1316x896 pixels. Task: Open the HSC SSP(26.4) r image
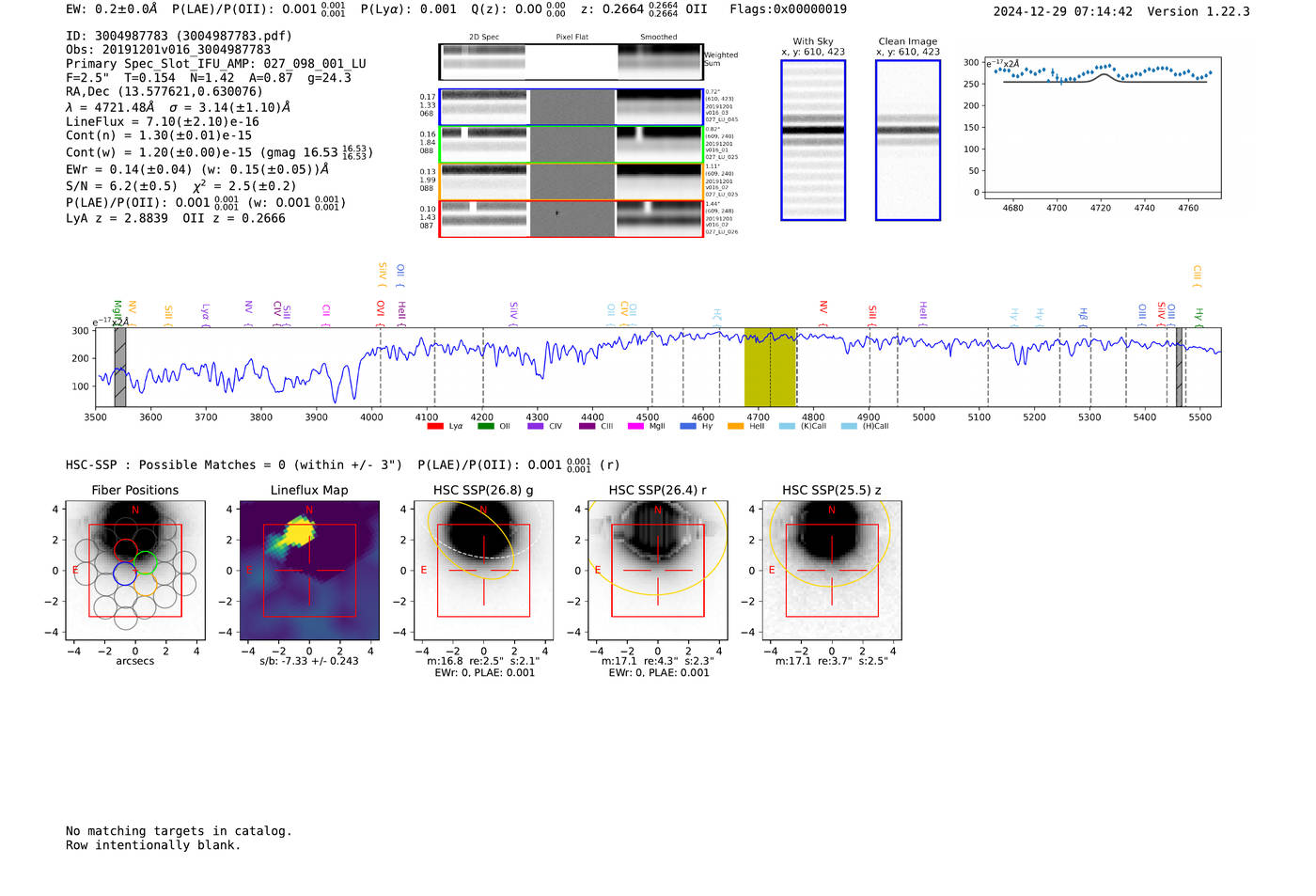[x=658, y=571]
